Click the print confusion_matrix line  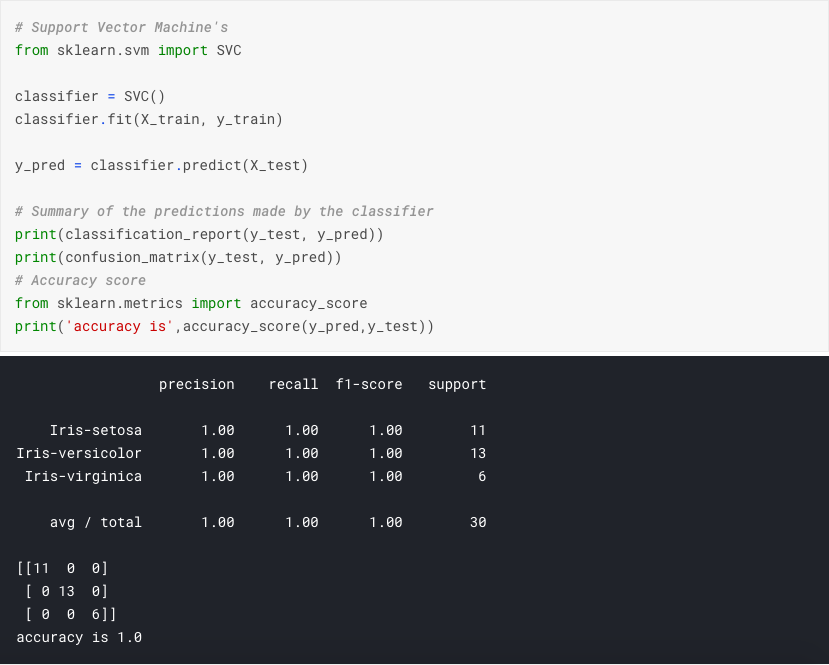tap(178, 257)
